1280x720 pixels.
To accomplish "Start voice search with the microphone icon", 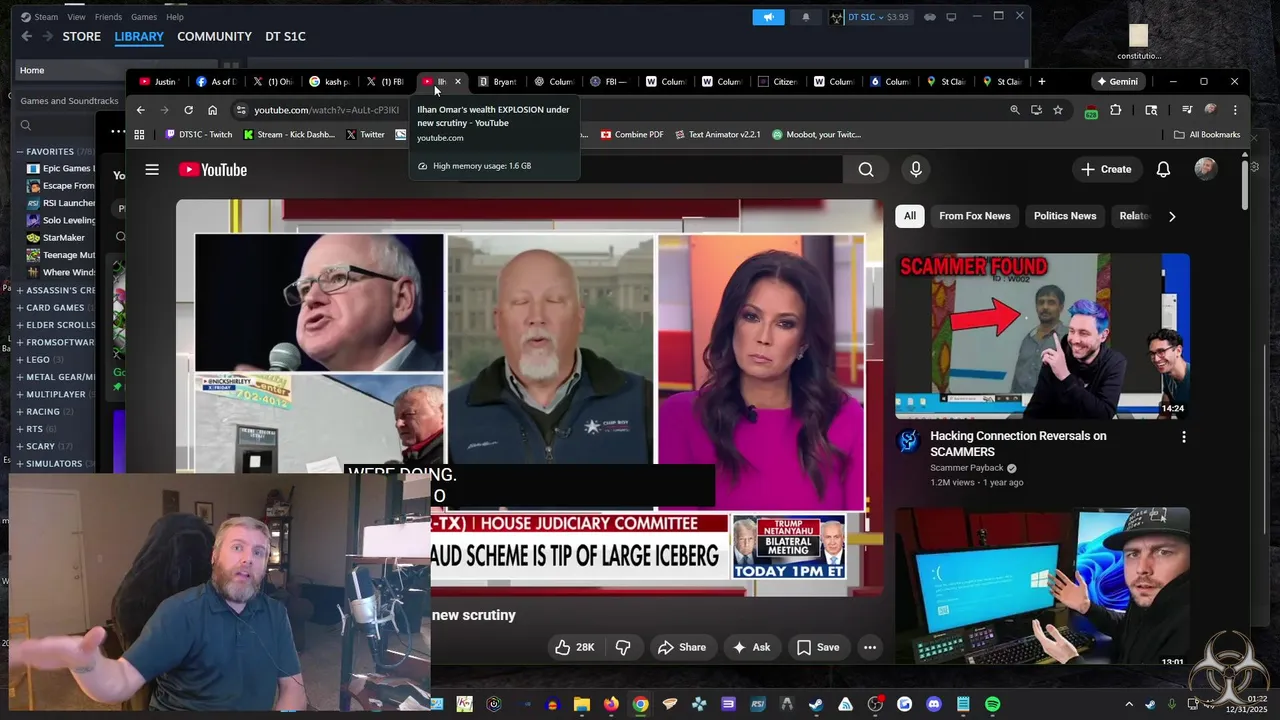I will (915, 170).
